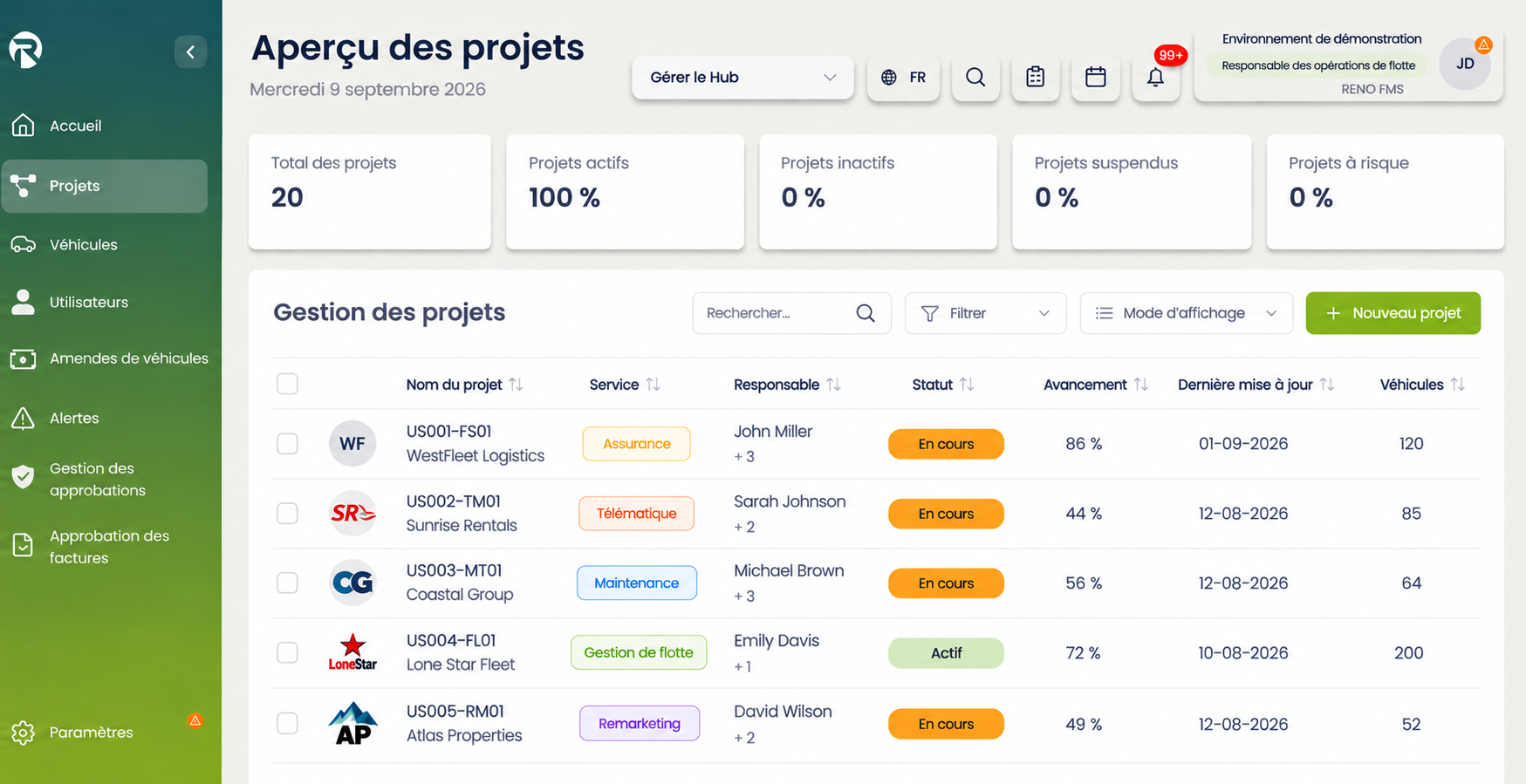Expand the Gérer le Hub dropdown

(742, 78)
